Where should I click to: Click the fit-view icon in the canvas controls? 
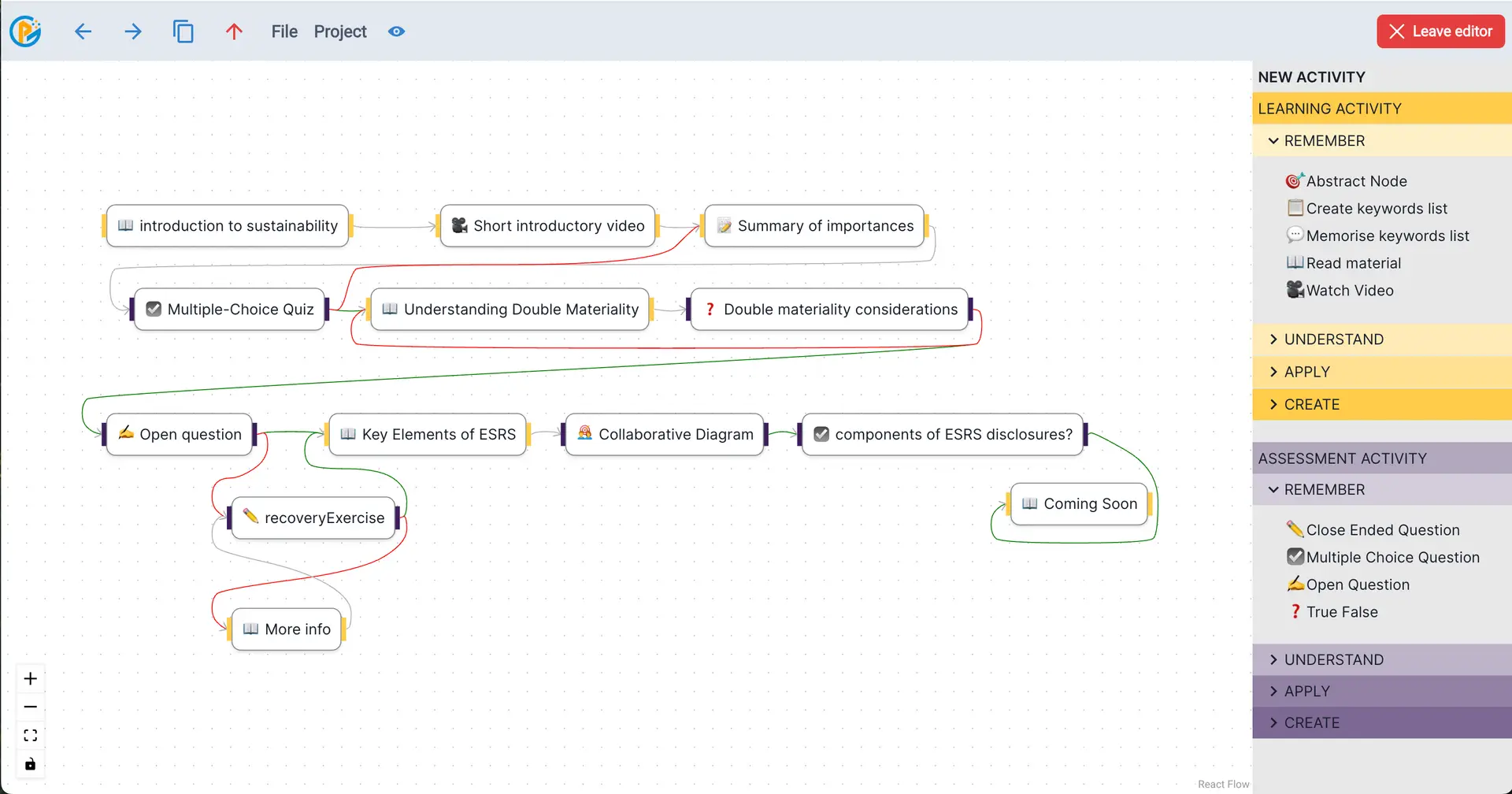point(30,735)
